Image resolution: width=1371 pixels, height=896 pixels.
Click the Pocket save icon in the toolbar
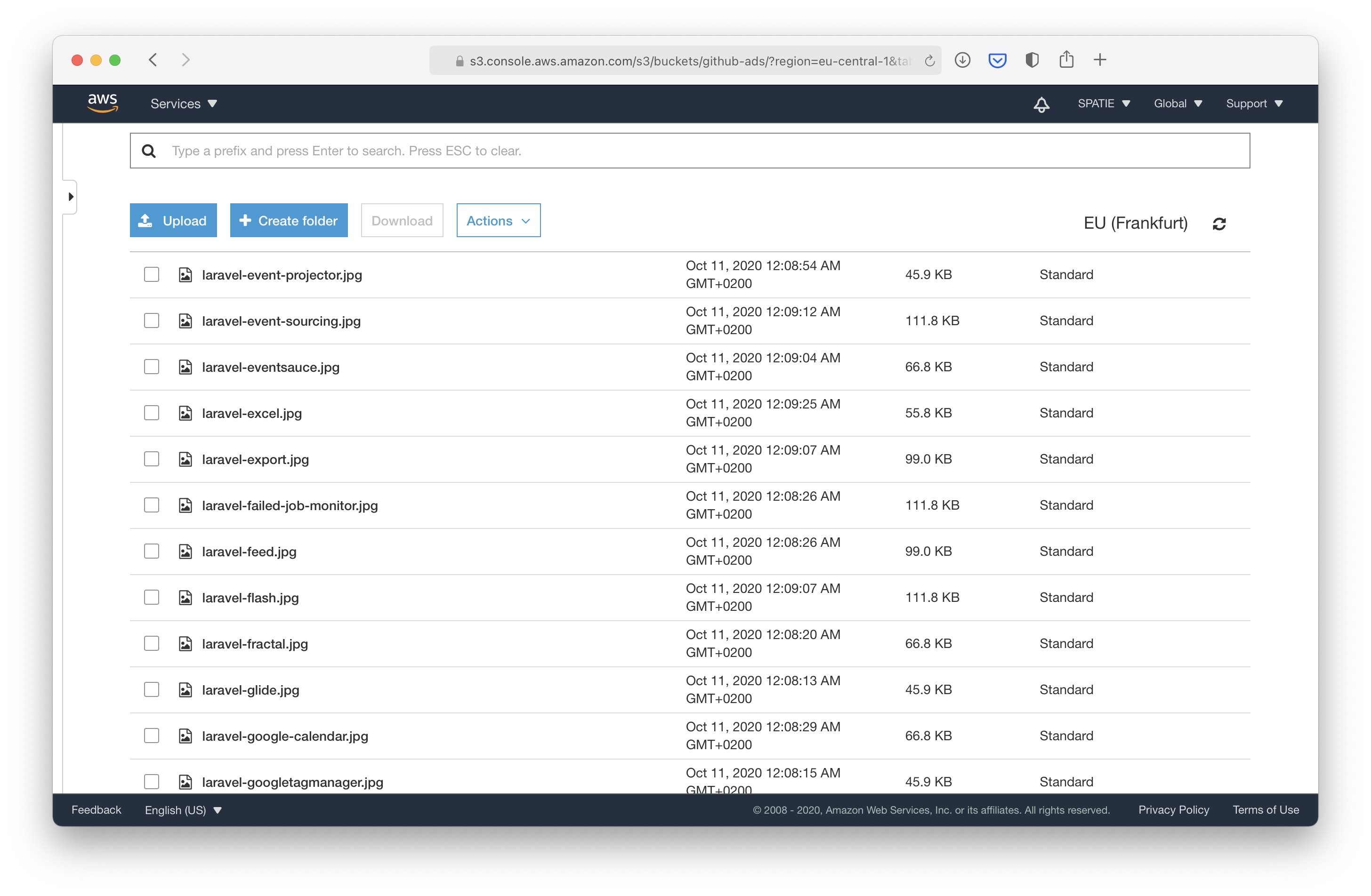(997, 60)
